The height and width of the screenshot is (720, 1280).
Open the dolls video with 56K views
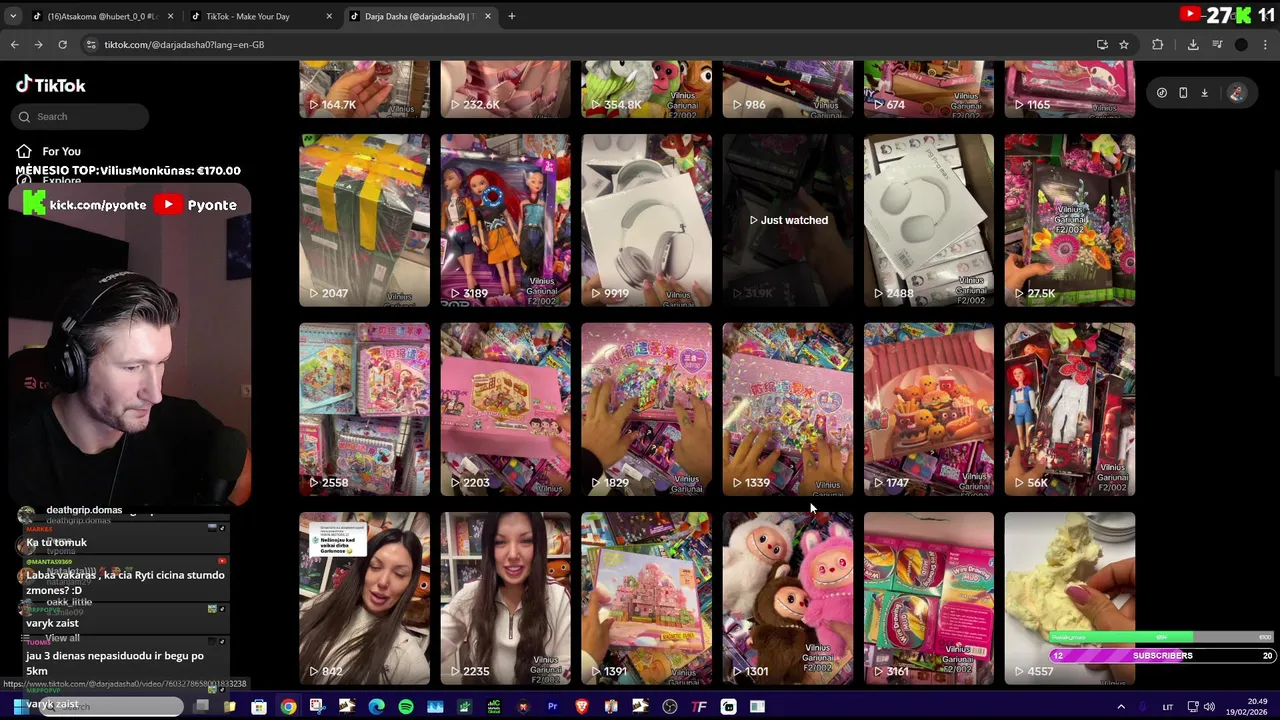tap(1069, 409)
